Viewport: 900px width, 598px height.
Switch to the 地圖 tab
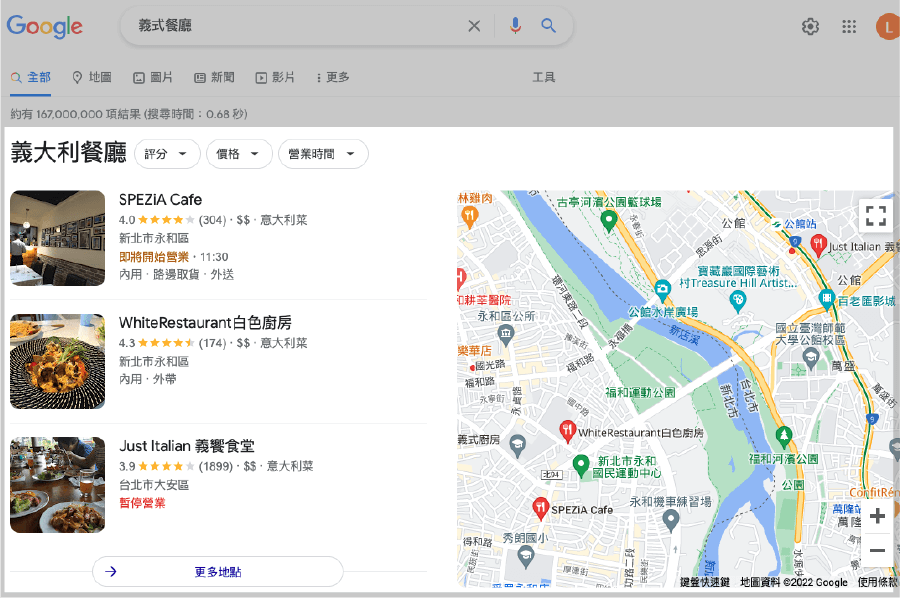[92, 77]
